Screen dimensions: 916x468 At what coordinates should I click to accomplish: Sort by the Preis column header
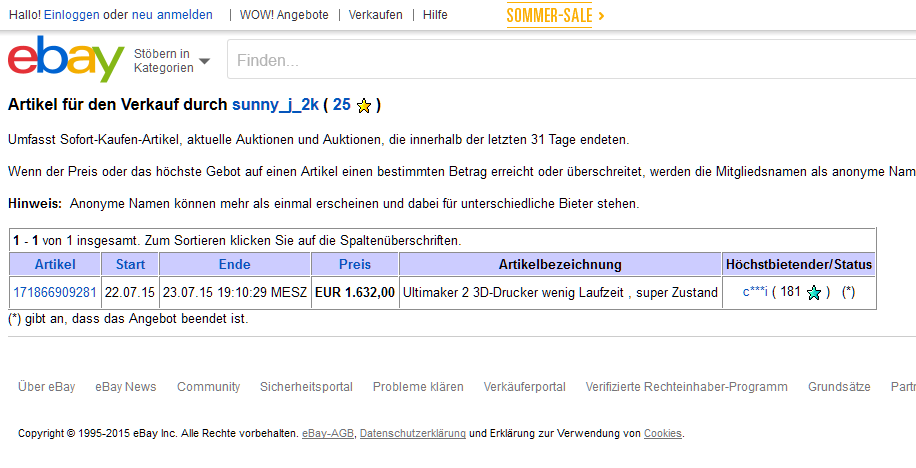tap(355, 265)
